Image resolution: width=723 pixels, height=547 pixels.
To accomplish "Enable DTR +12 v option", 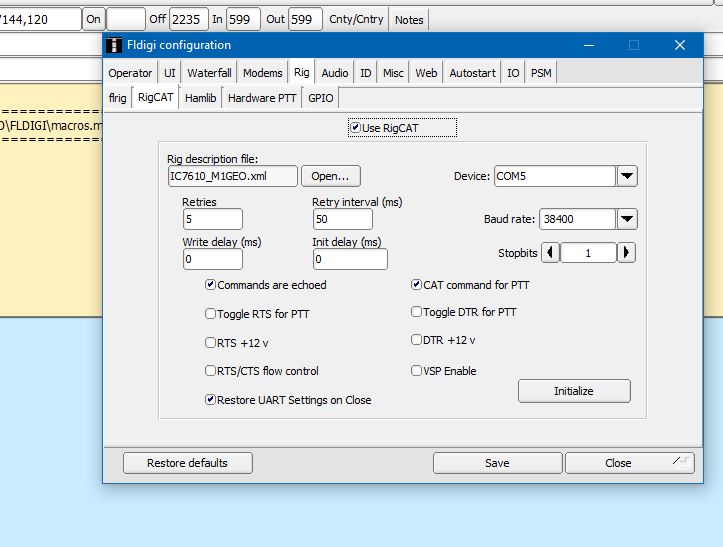I will click(416, 340).
